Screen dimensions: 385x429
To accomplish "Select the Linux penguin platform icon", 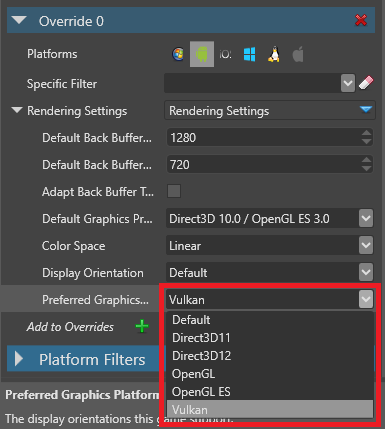I will [x=274, y=54].
